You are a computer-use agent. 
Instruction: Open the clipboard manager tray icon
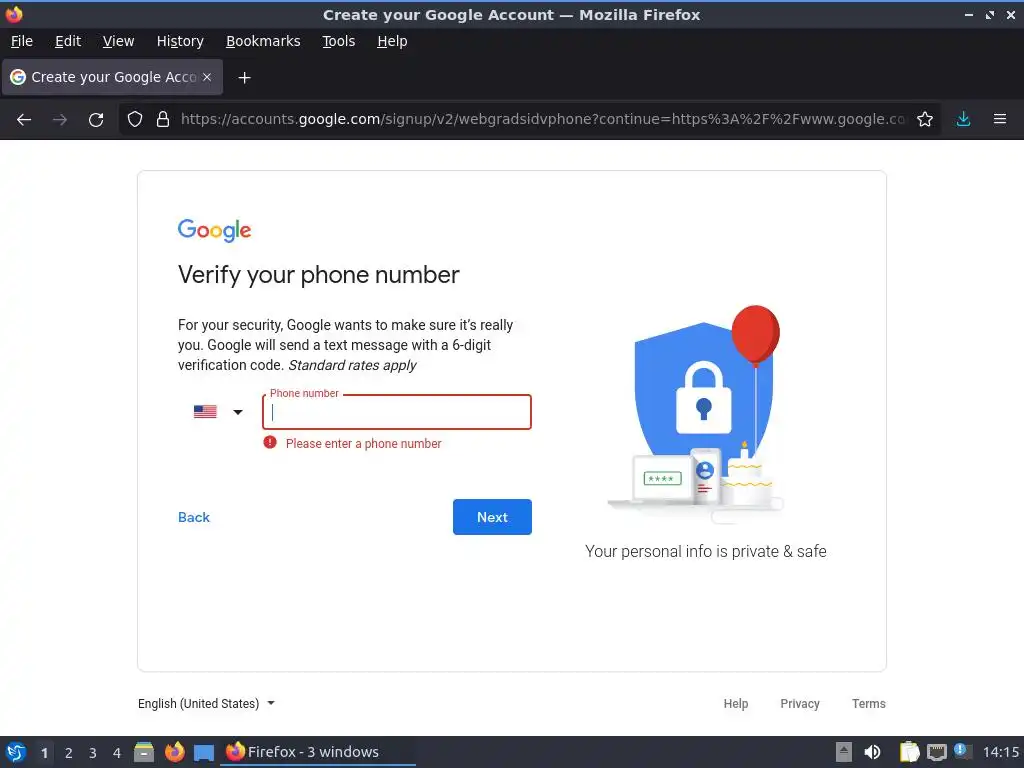[909, 752]
